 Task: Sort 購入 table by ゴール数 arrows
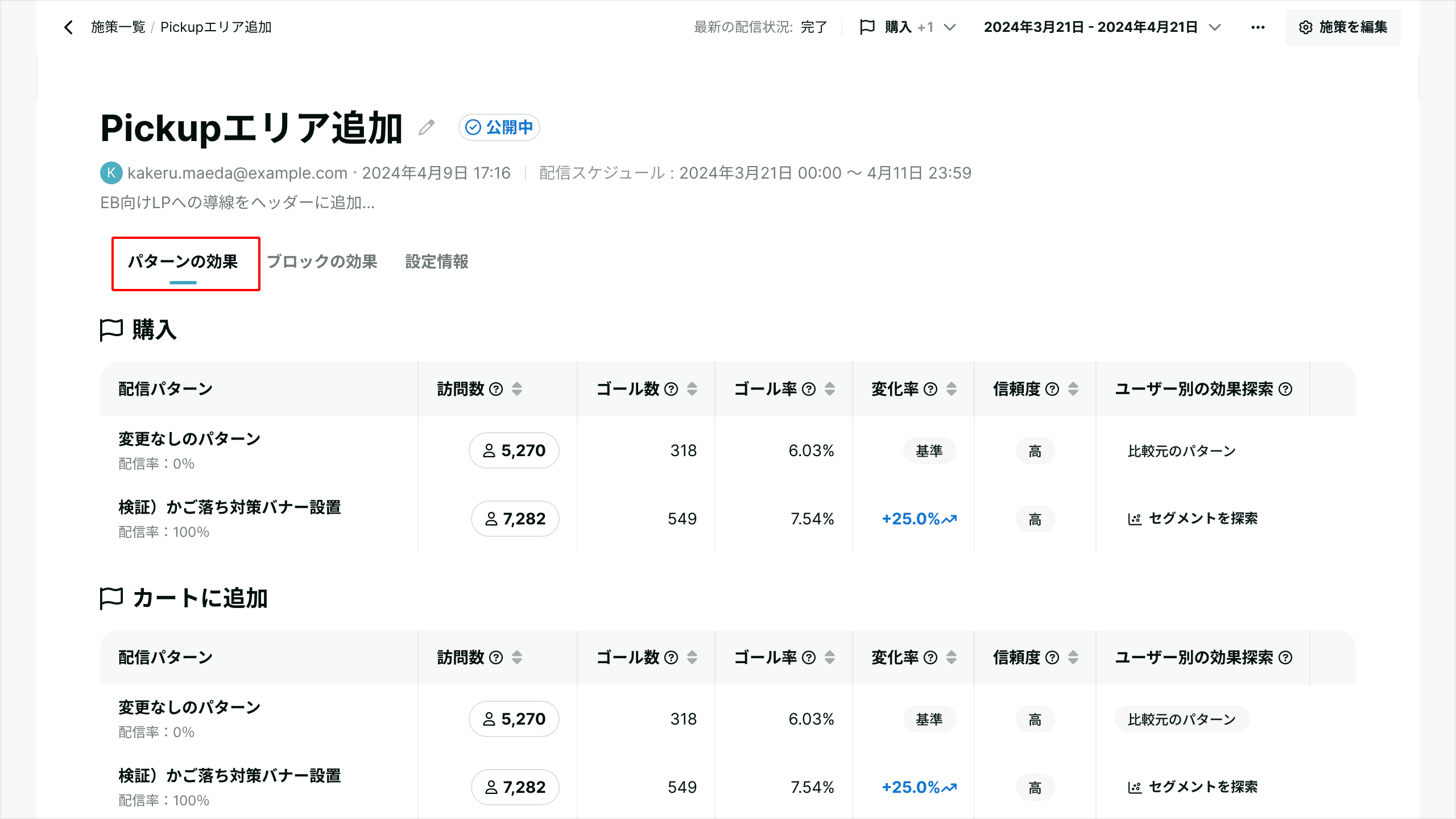692,389
